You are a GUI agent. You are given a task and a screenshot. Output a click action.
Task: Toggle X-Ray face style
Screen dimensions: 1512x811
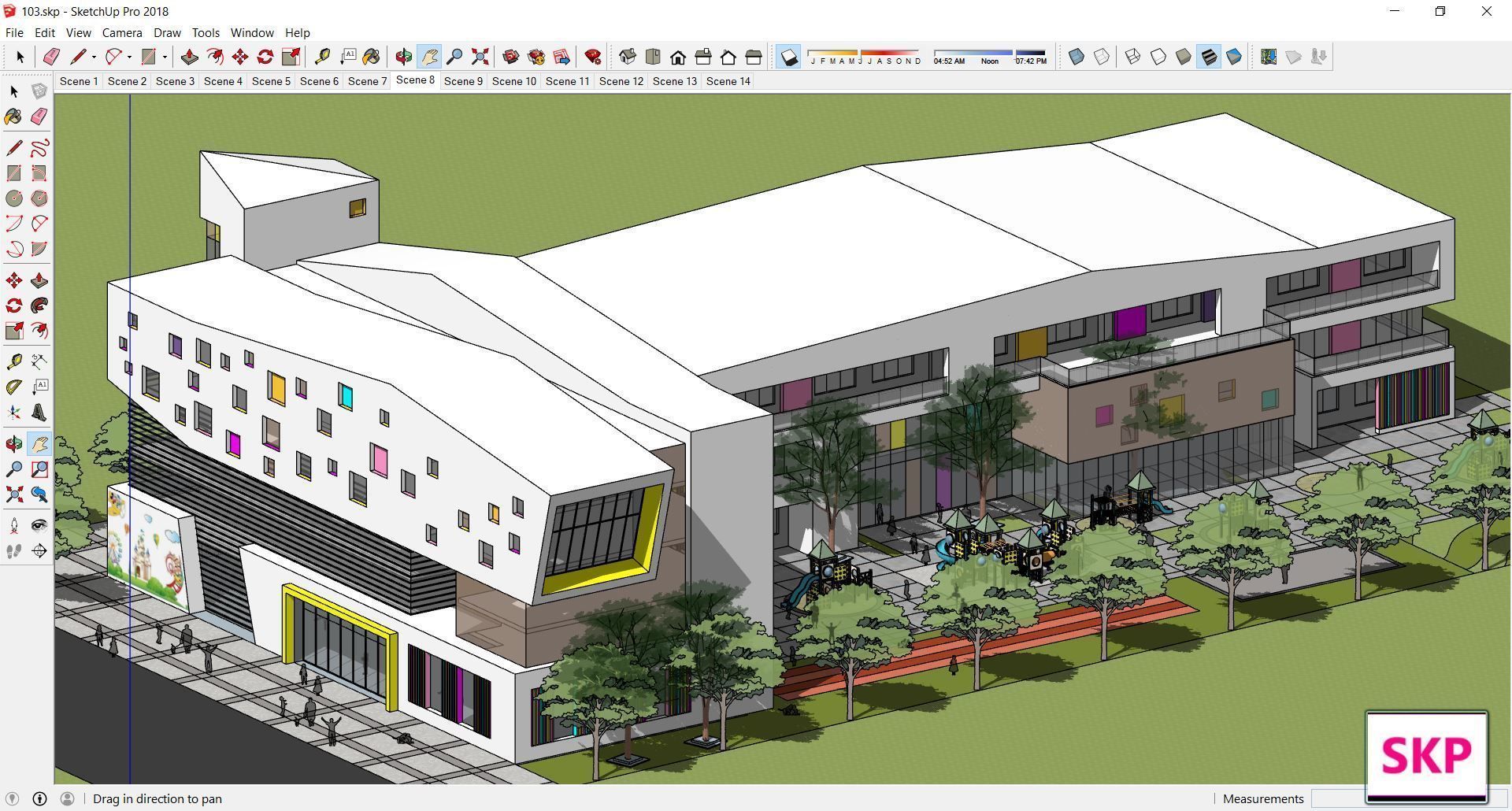click(1077, 57)
